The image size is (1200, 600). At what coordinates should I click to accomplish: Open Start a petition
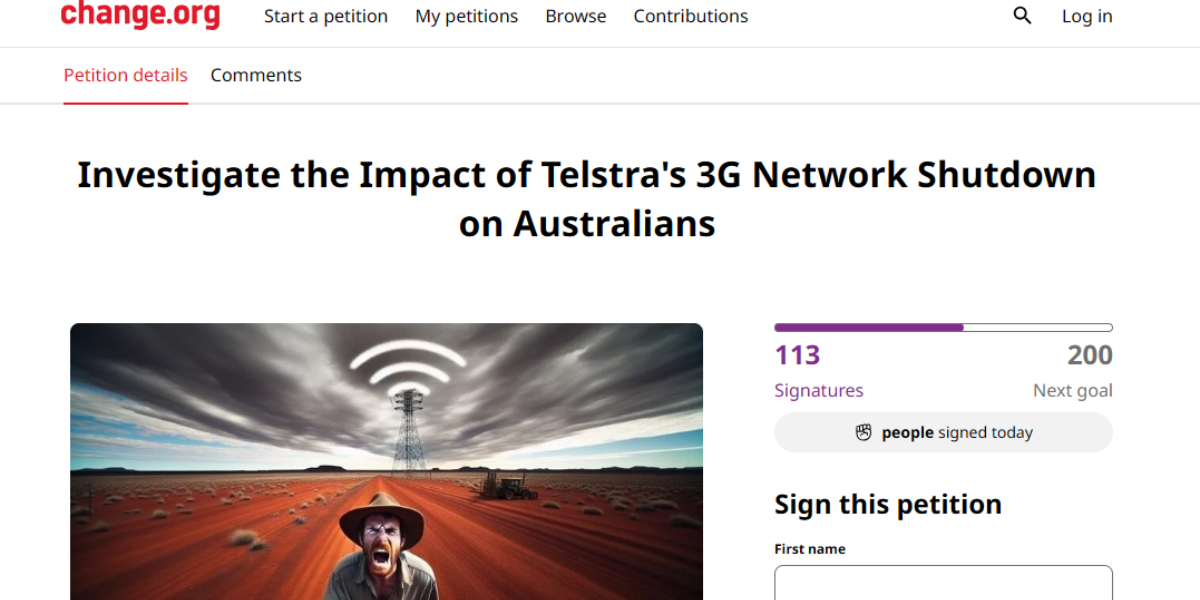coord(326,16)
